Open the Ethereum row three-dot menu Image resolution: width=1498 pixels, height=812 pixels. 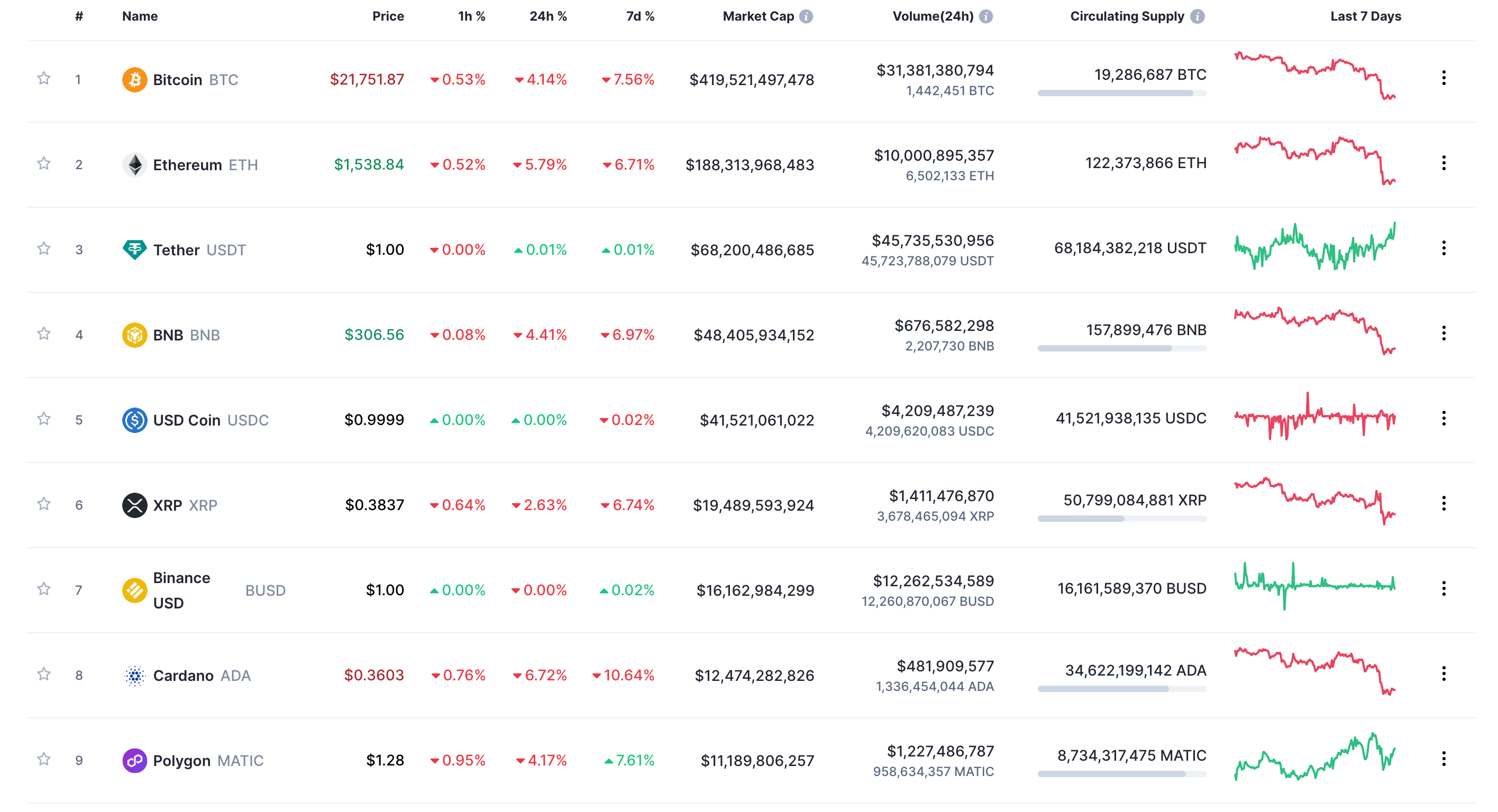coord(1444,163)
